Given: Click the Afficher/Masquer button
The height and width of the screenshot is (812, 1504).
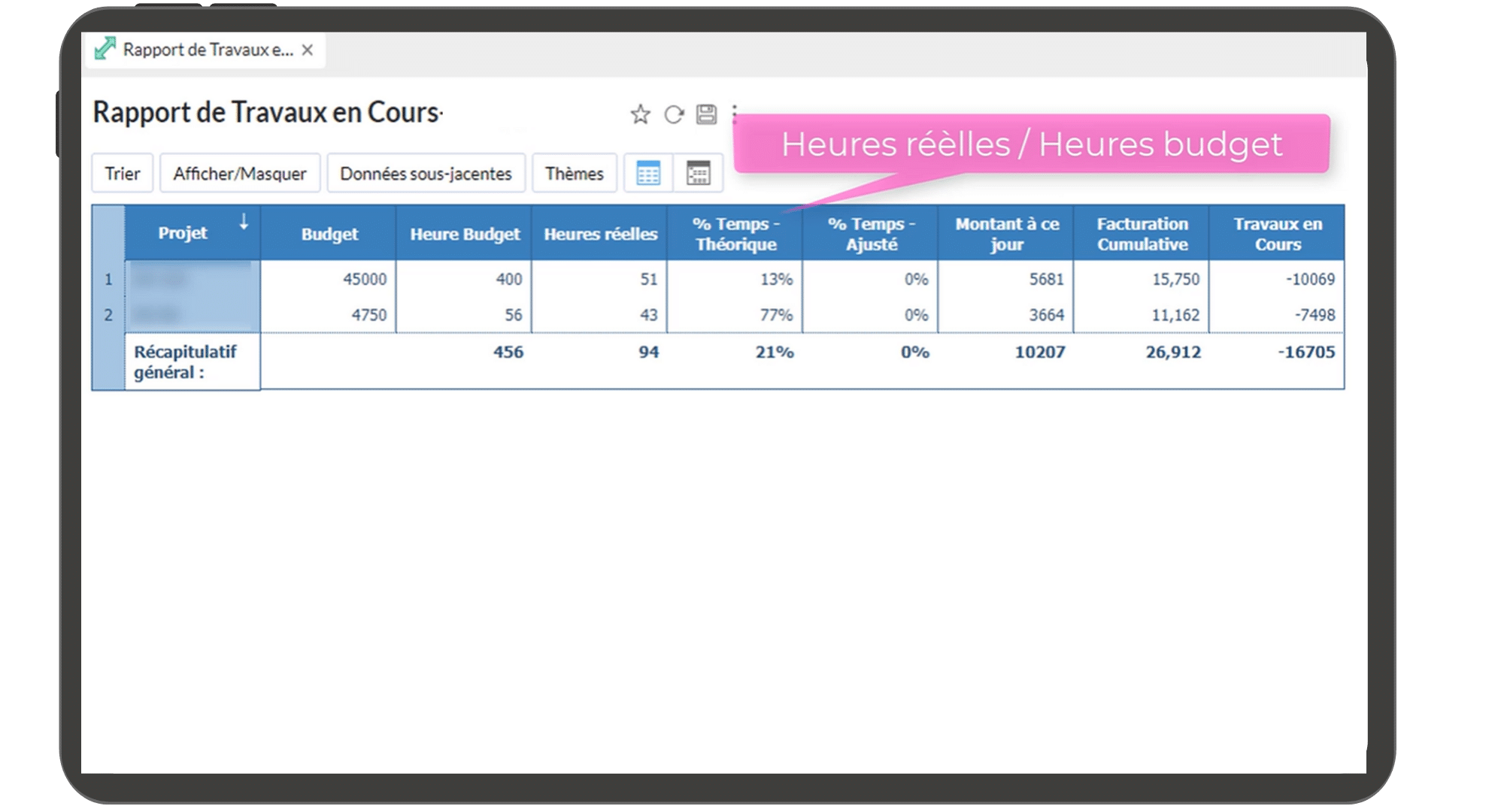Looking at the screenshot, I should 240,174.
